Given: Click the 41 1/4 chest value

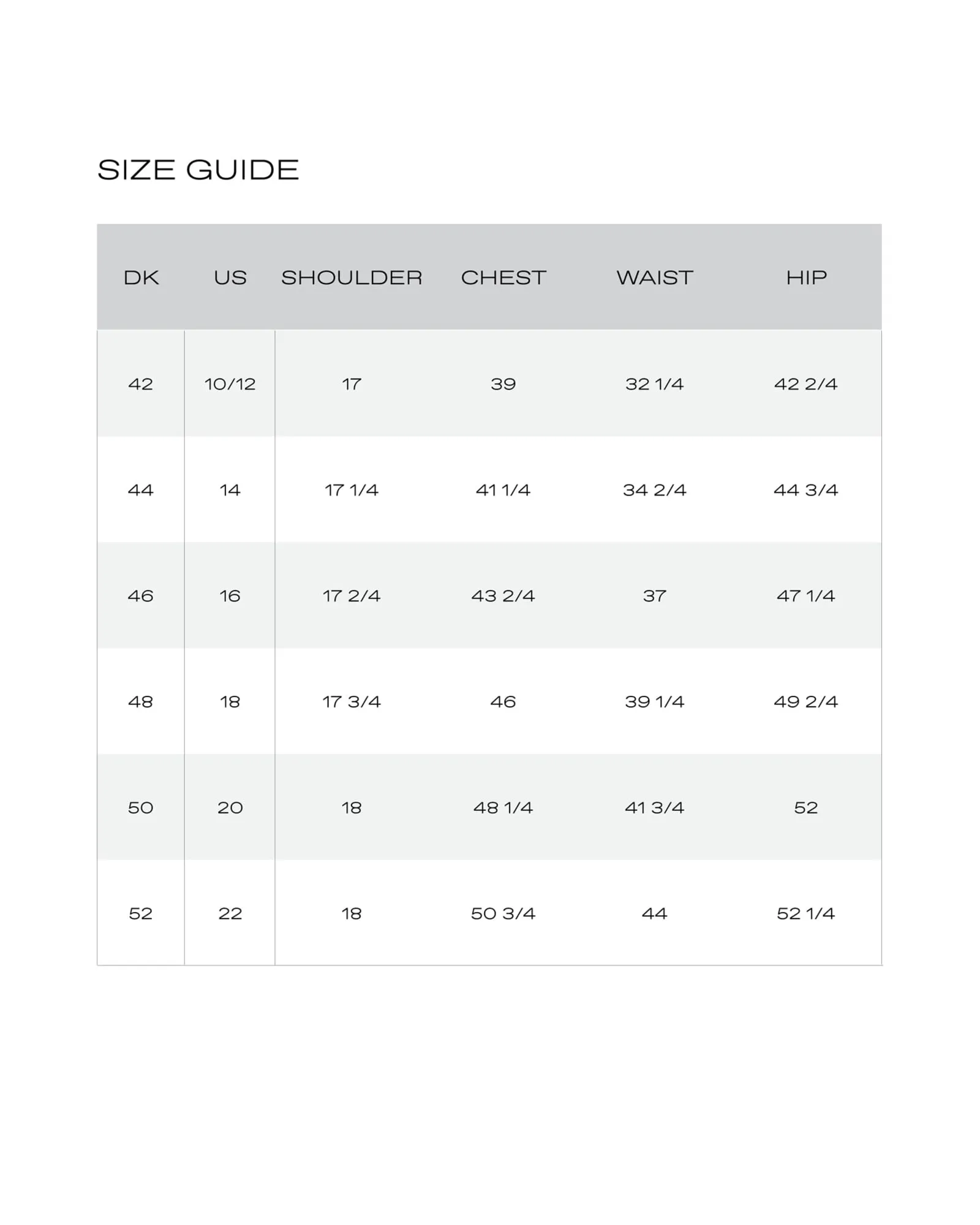Looking at the screenshot, I should (x=503, y=490).
